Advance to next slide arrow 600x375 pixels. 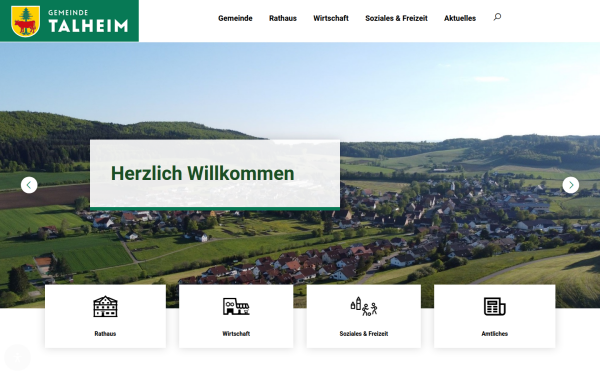pos(571,185)
